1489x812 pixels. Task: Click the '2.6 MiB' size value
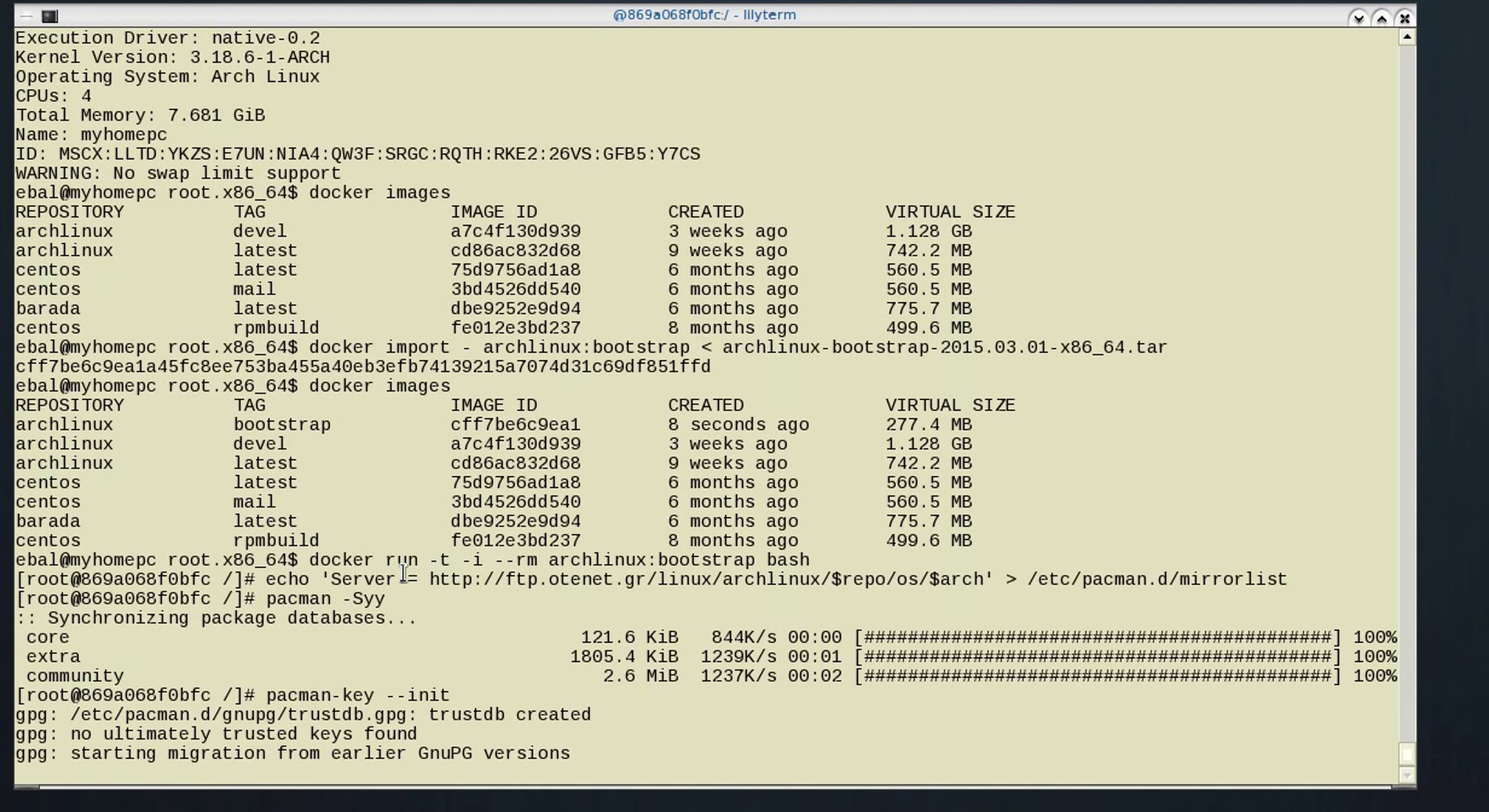(x=641, y=676)
